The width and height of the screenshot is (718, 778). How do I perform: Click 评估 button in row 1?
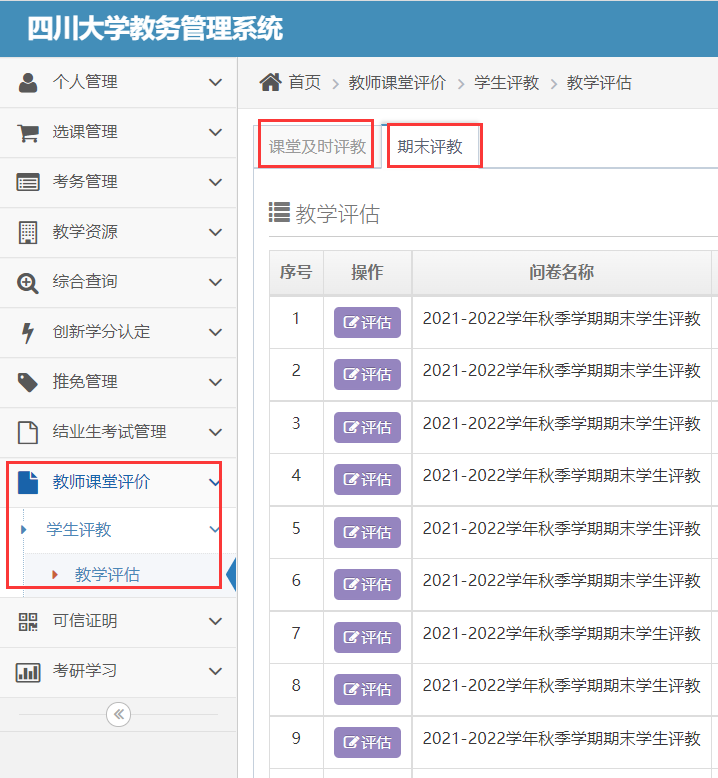point(367,322)
